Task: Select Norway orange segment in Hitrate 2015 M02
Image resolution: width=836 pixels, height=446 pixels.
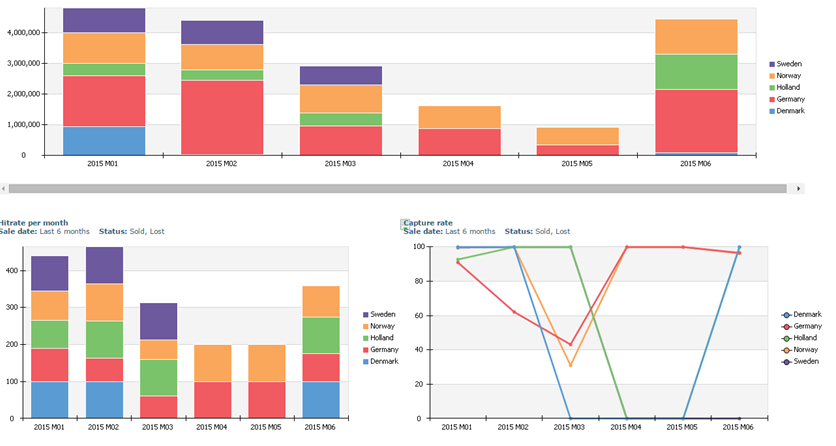Action: (x=104, y=302)
